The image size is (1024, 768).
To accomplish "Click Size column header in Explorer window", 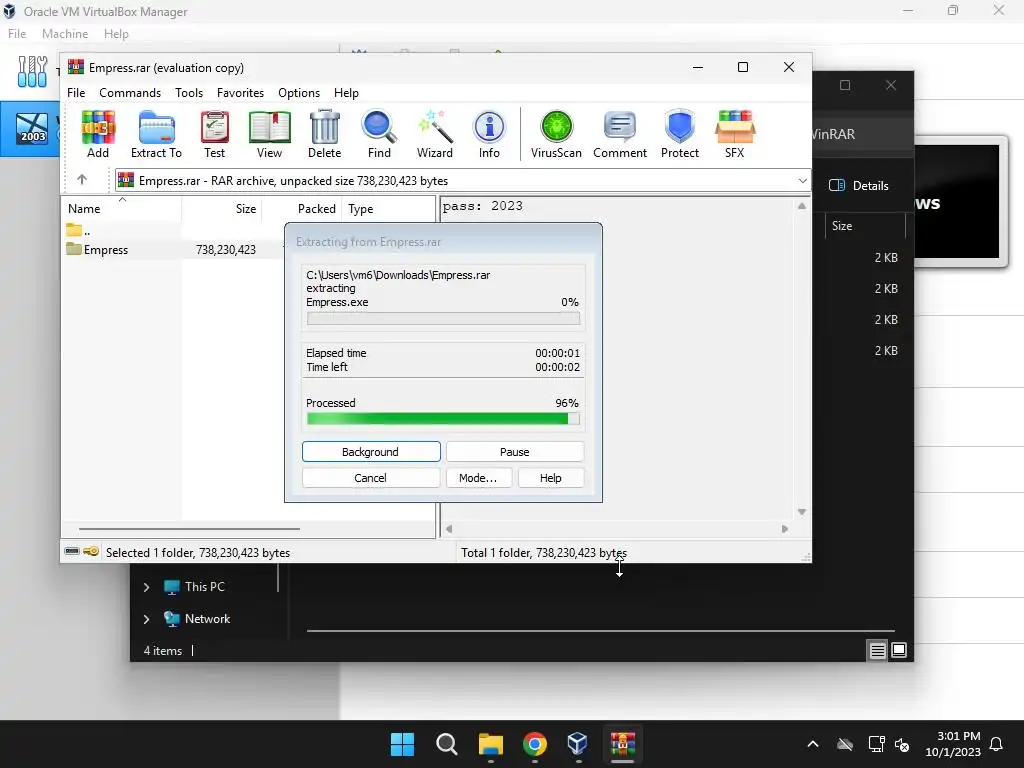I will pyautogui.click(x=865, y=226).
